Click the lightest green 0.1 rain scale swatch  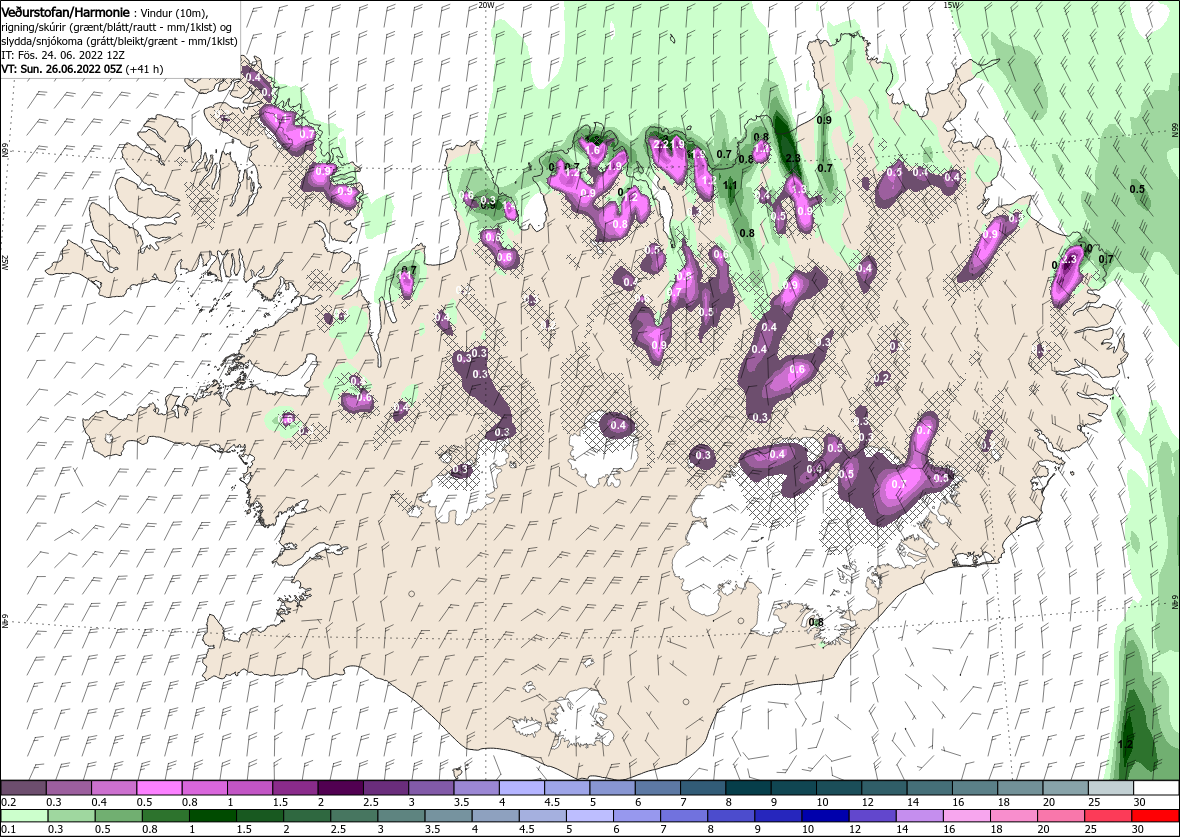point(23,816)
